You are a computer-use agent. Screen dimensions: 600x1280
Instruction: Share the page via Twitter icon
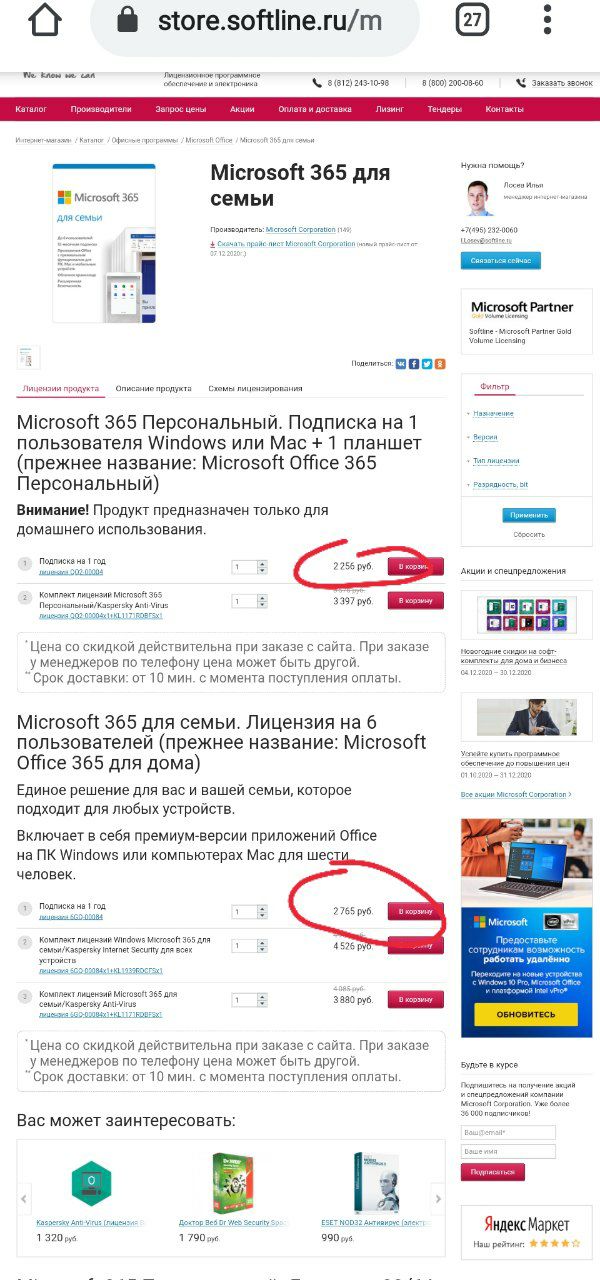point(427,364)
